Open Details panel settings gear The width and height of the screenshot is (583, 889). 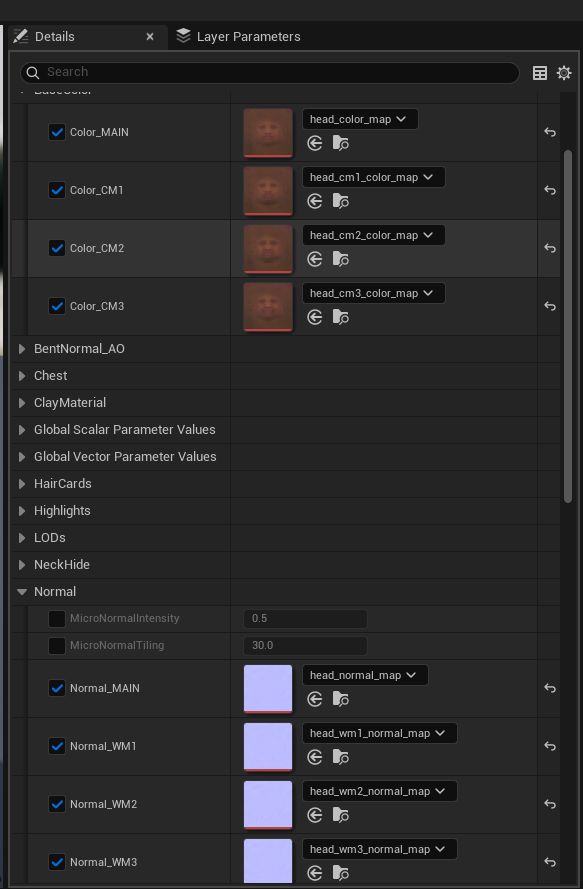pyautogui.click(x=564, y=73)
